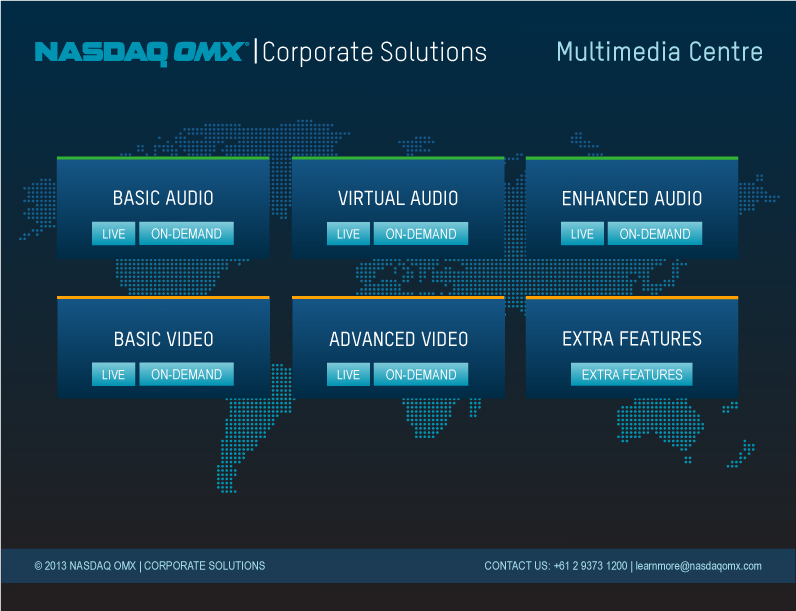Image resolution: width=796 pixels, height=611 pixels.
Task: Click the VIRTUAL AUDIO panel title
Action: pos(398,198)
